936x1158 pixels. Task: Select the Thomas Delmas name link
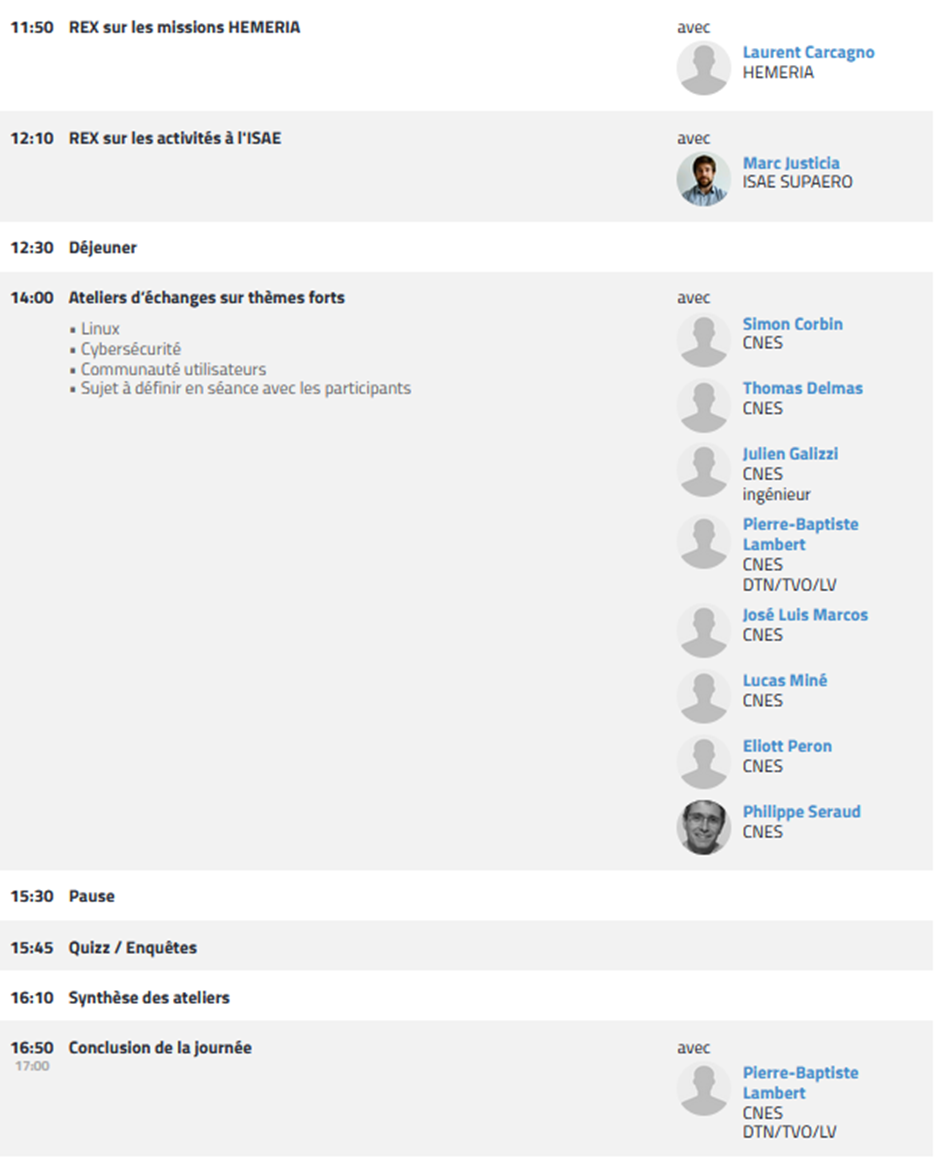[x=802, y=388]
